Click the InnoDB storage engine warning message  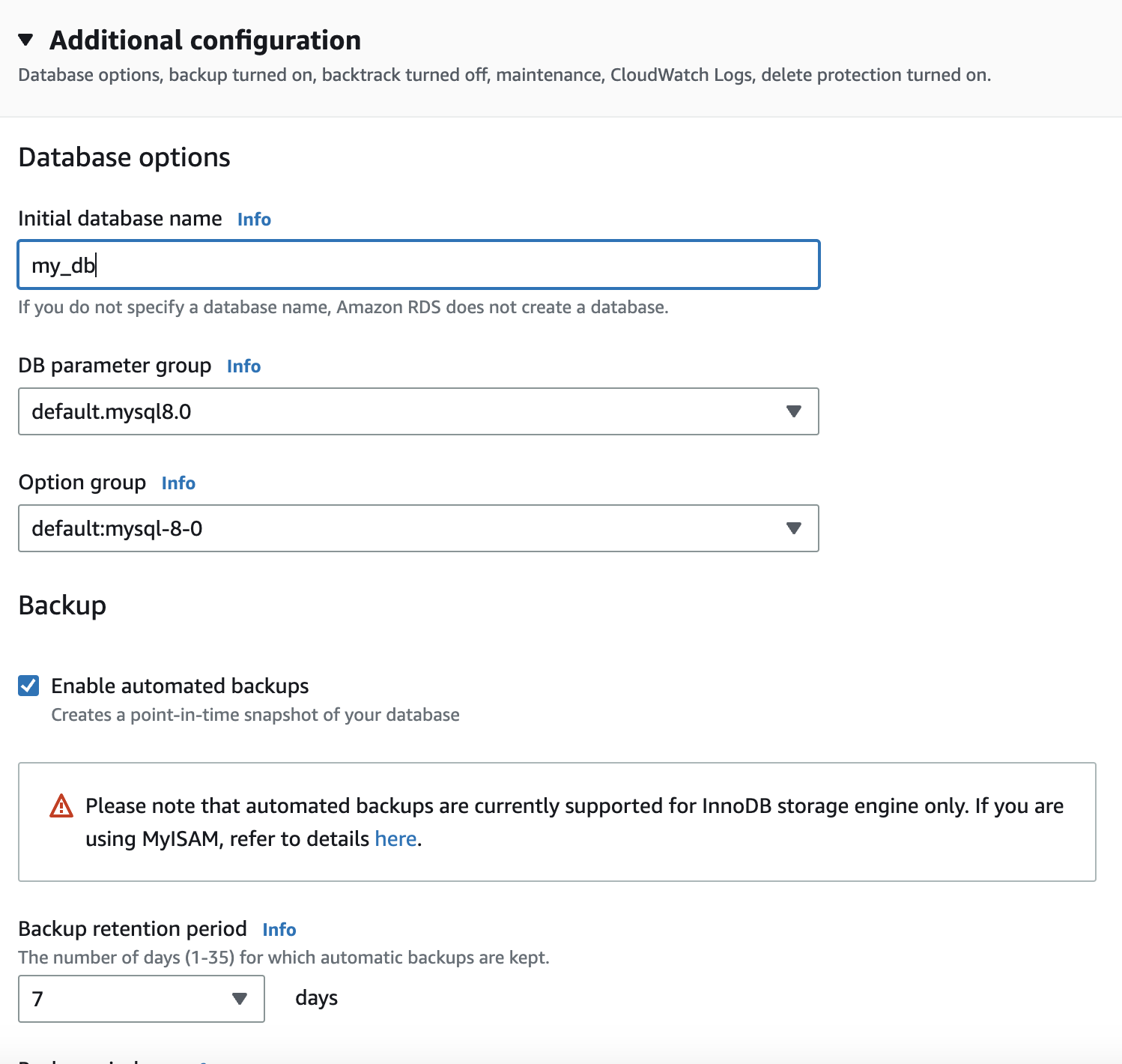tap(574, 806)
